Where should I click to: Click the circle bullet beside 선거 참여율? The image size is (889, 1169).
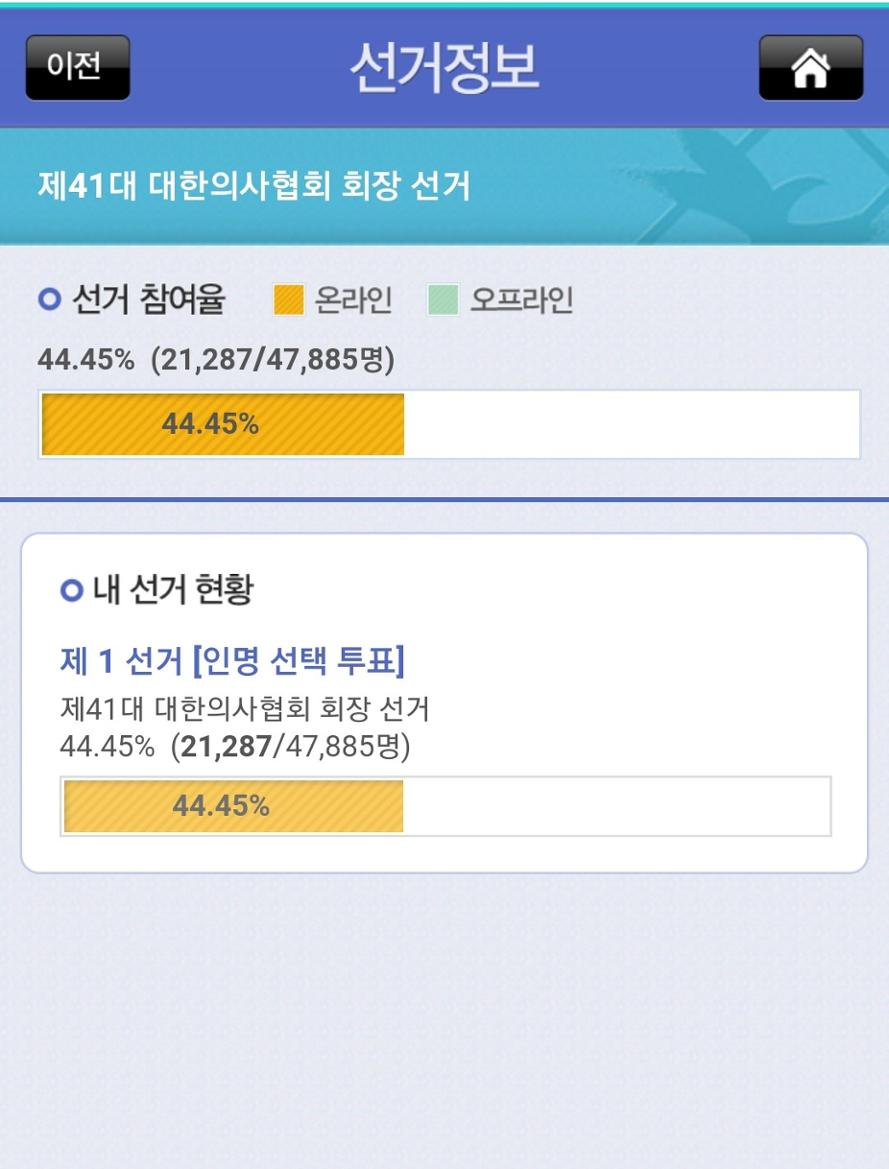tap(50, 299)
